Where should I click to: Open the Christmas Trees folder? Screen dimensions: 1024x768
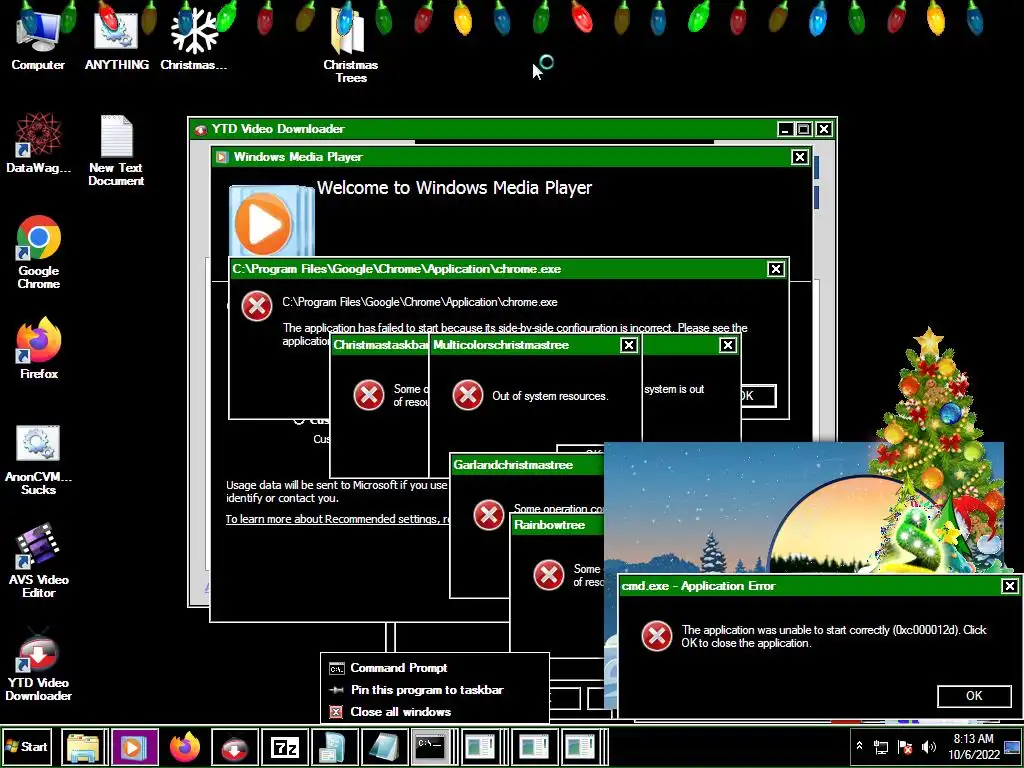(x=351, y=44)
